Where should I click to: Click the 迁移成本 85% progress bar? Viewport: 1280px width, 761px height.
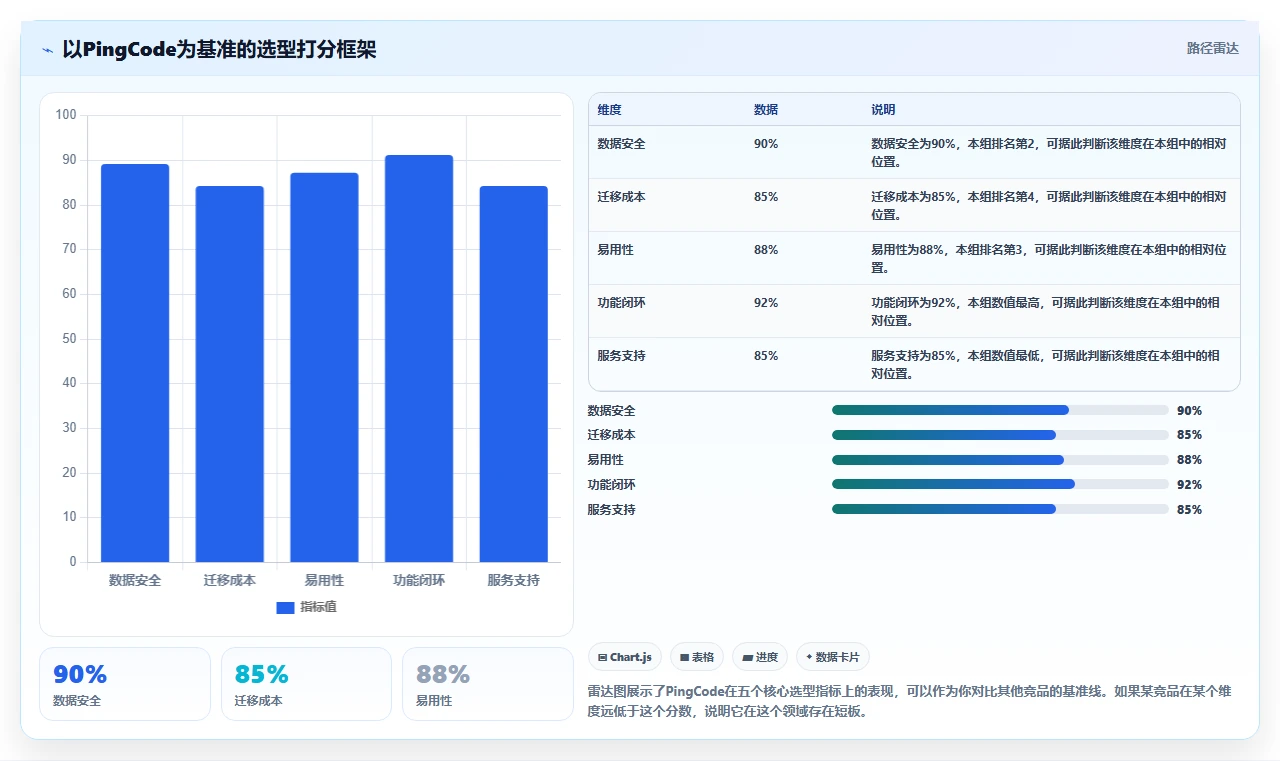tap(1000, 435)
